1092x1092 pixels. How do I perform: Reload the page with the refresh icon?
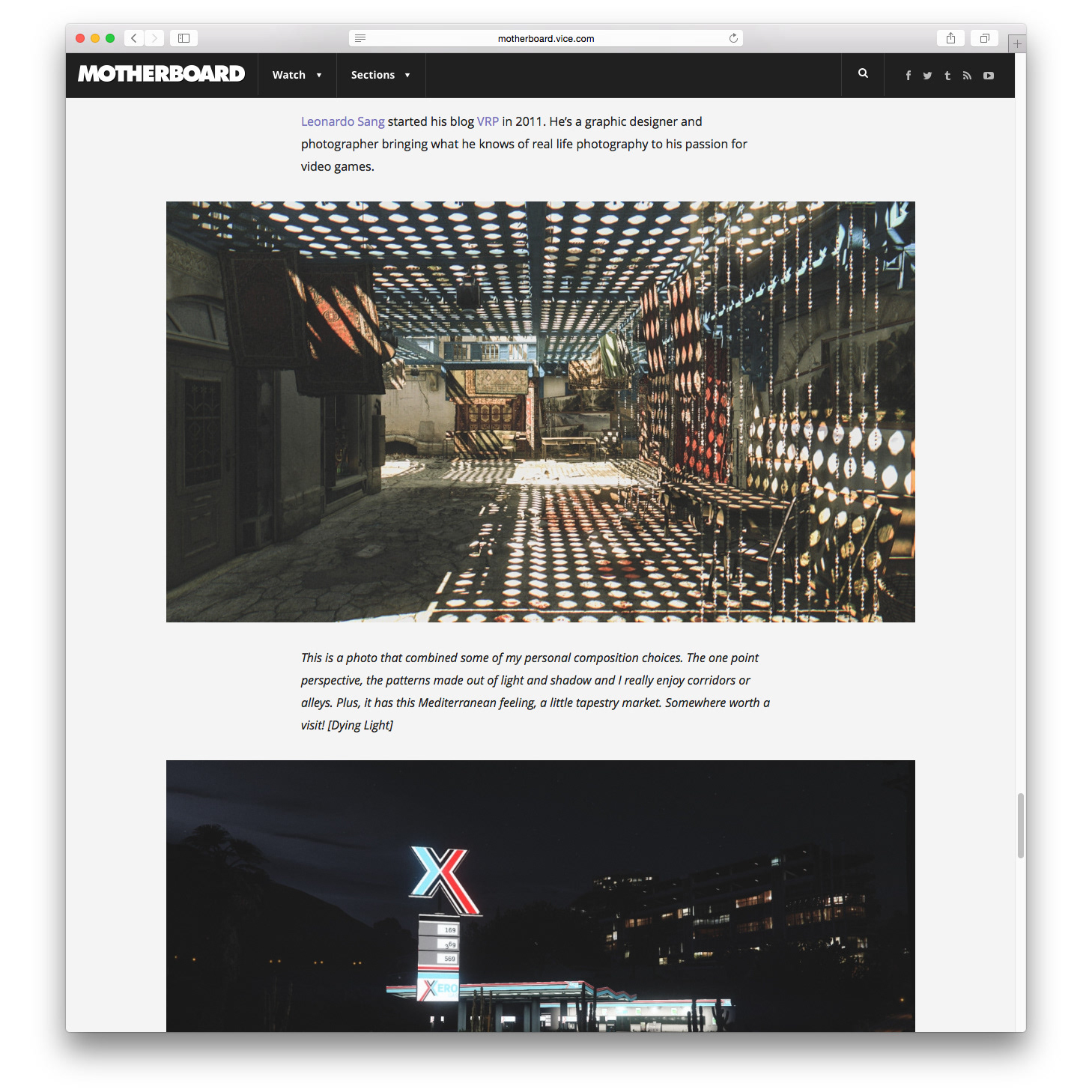(733, 38)
